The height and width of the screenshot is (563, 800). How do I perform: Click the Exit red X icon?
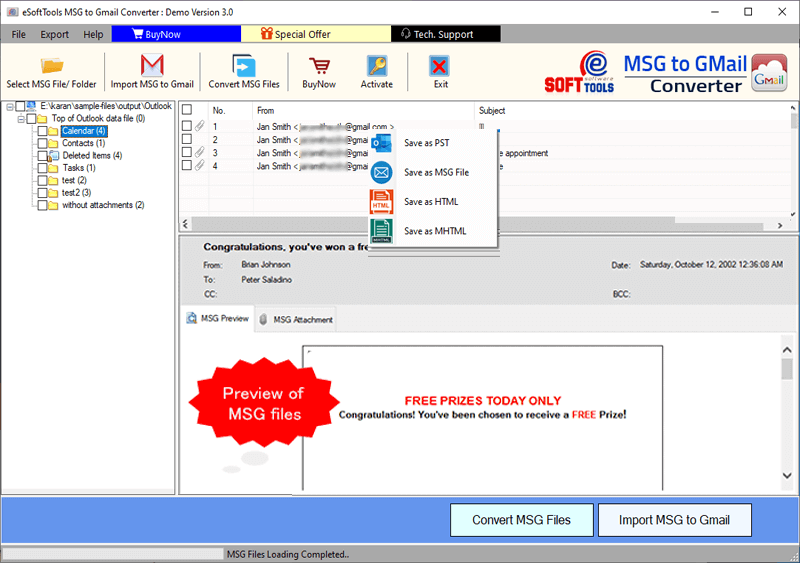(439, 66)
